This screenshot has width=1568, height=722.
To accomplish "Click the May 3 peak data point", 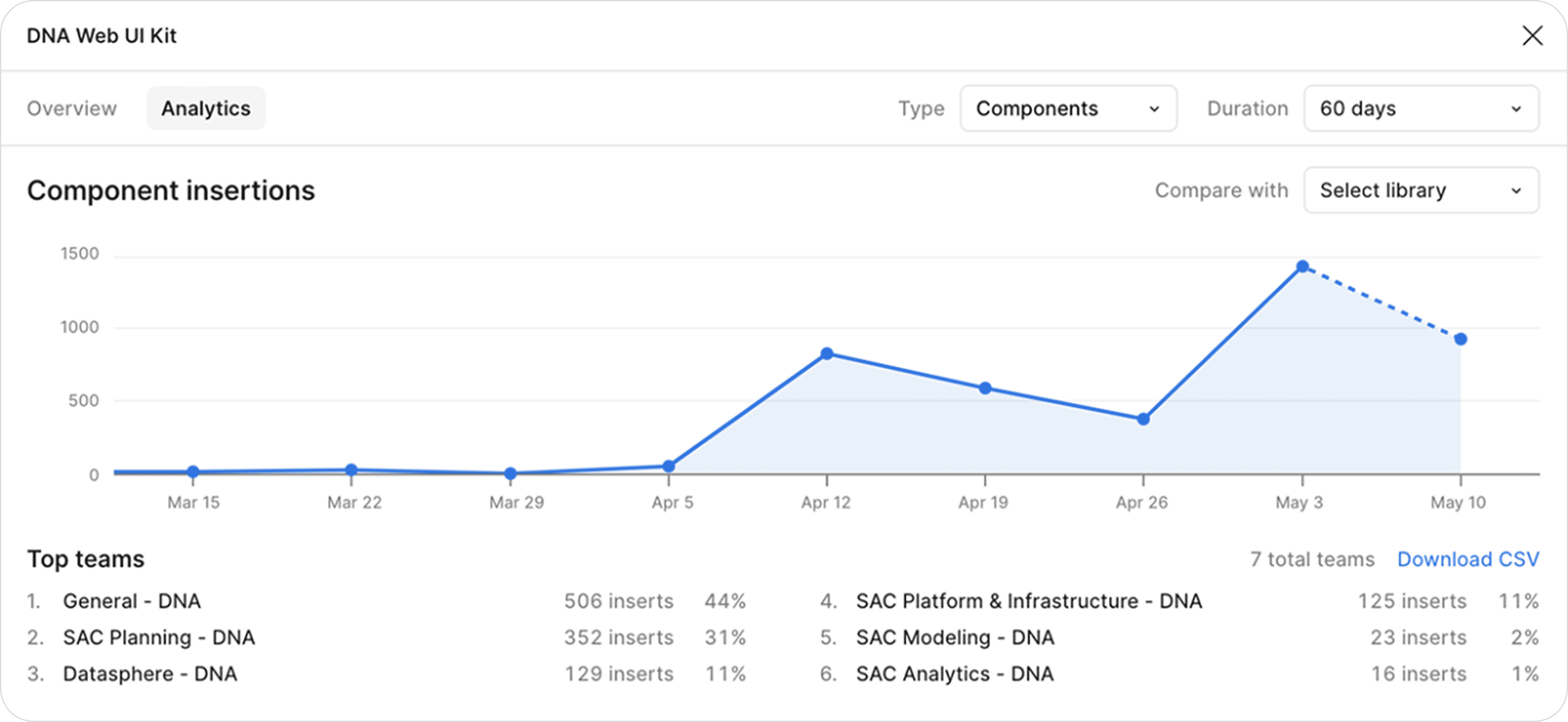I will click(x=1302, y=267).
